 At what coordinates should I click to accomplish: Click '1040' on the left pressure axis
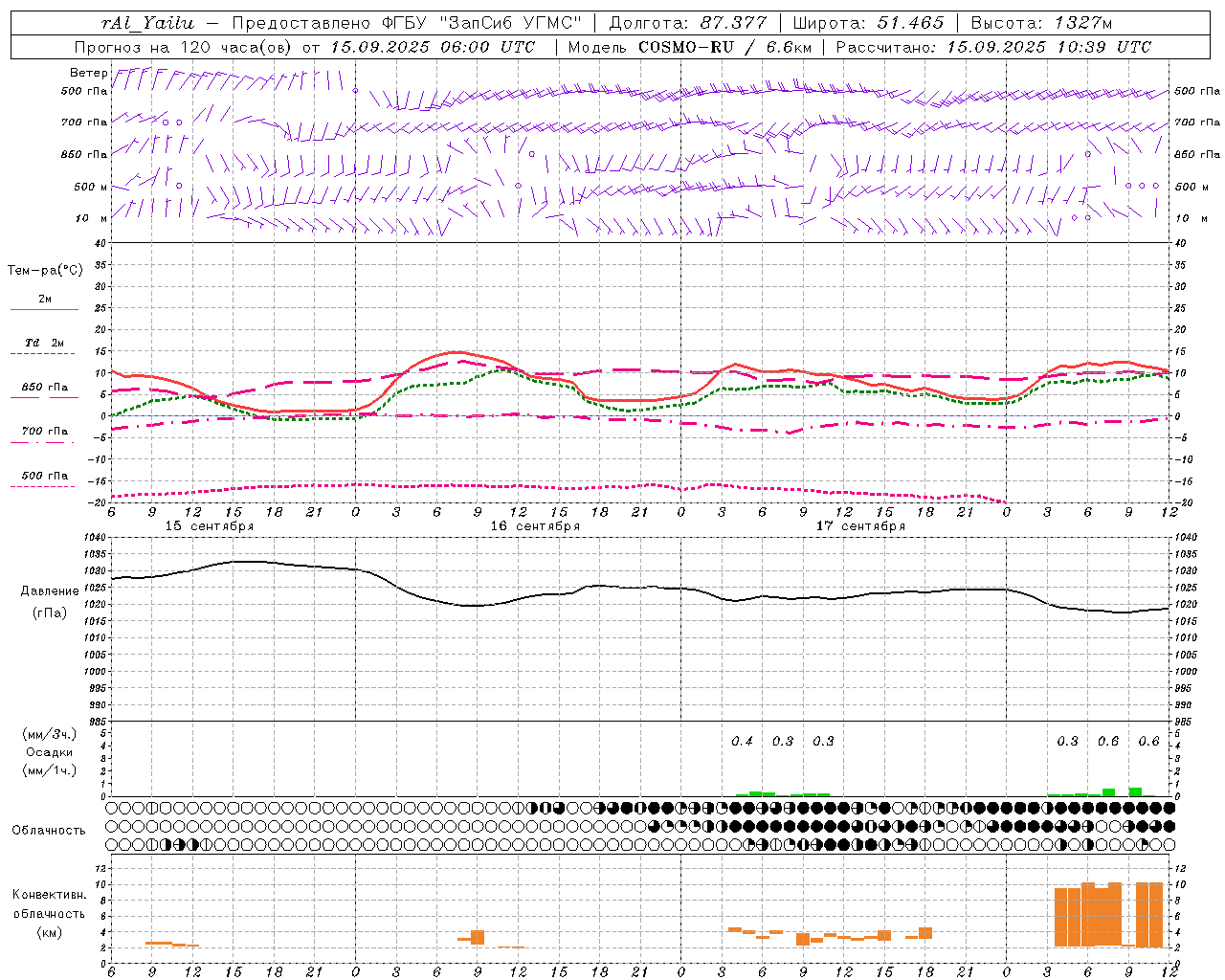pyautogui.click(x=94, y=538)
